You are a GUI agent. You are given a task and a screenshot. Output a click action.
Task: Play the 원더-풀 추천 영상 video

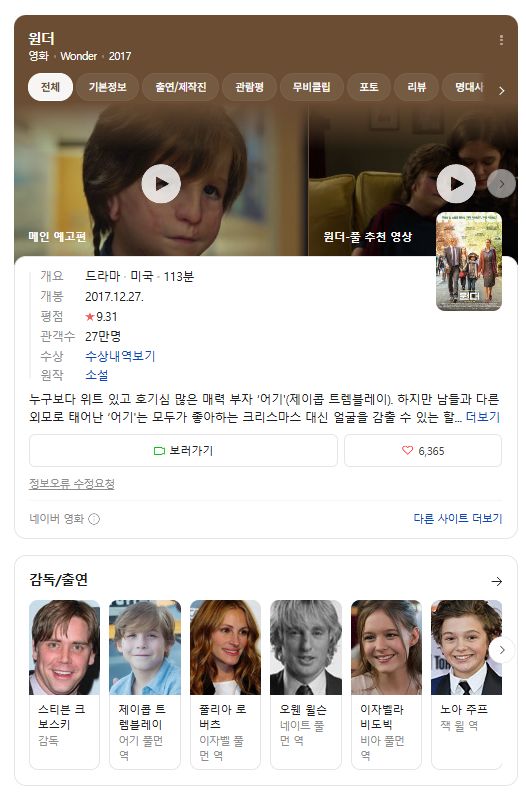456,183
